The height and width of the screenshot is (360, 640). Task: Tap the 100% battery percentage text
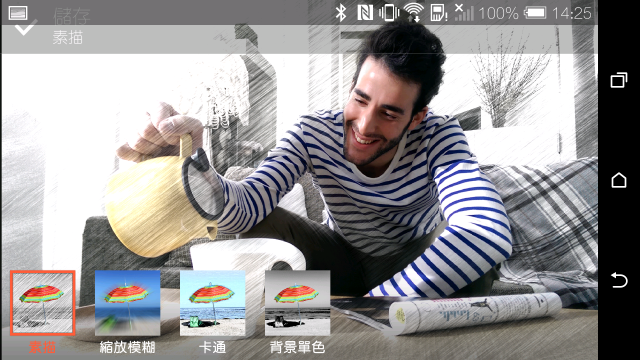[499, 13]
